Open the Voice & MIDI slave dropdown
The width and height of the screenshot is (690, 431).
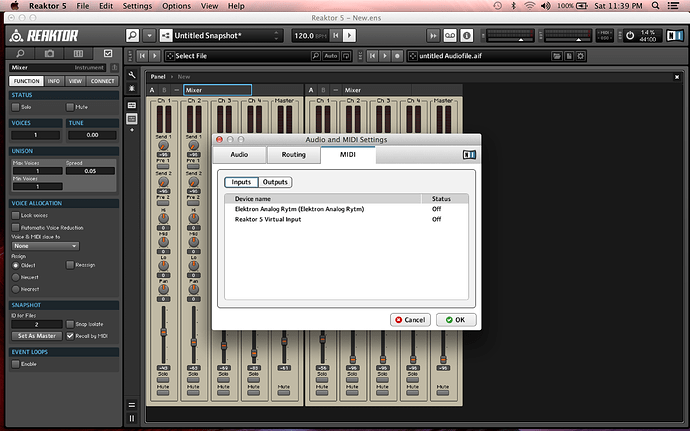pyautogui.click(x=45, y=245)
